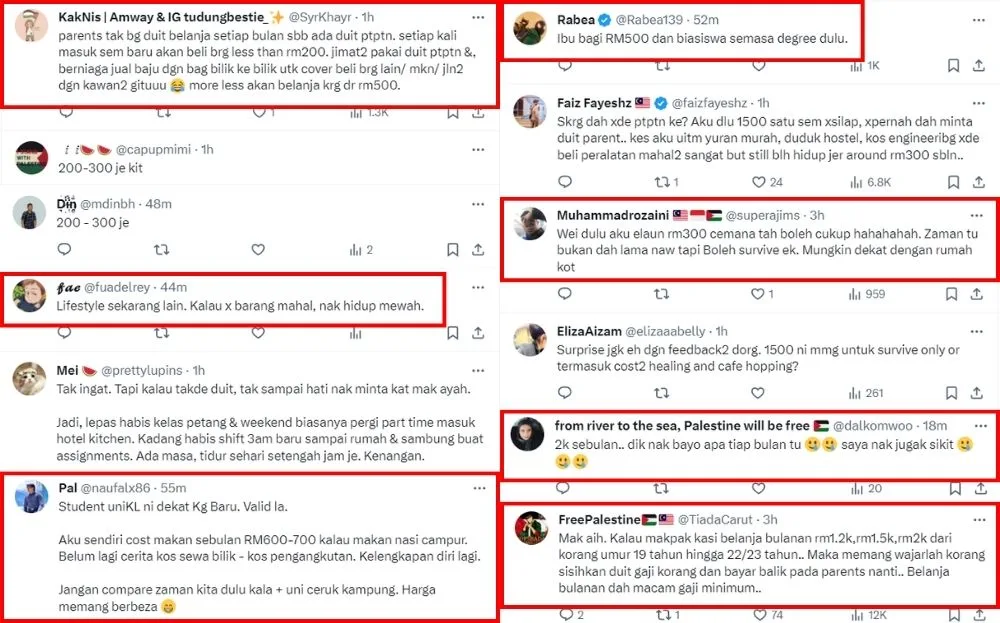The width and height of the screenshot is (1000, 623).
Task: Reply to ElizaAizam's tweet
Action: [565, 393]
